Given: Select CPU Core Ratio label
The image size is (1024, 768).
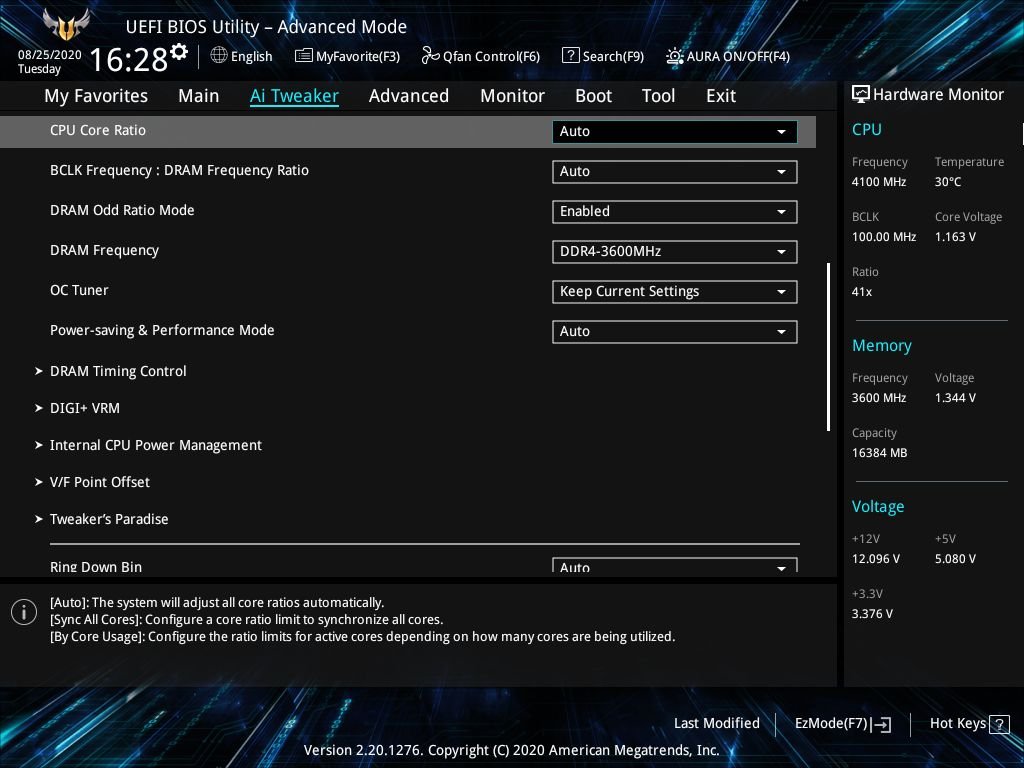Looking at the screenshot, I should coord(98,131).
